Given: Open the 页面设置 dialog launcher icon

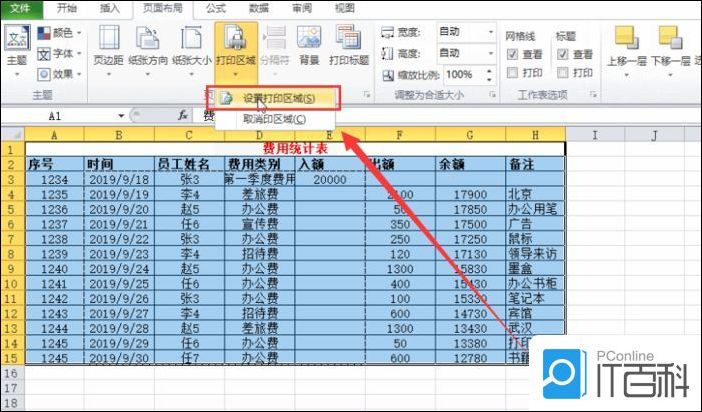Looking at the screenshot, I should coord(367,94).
